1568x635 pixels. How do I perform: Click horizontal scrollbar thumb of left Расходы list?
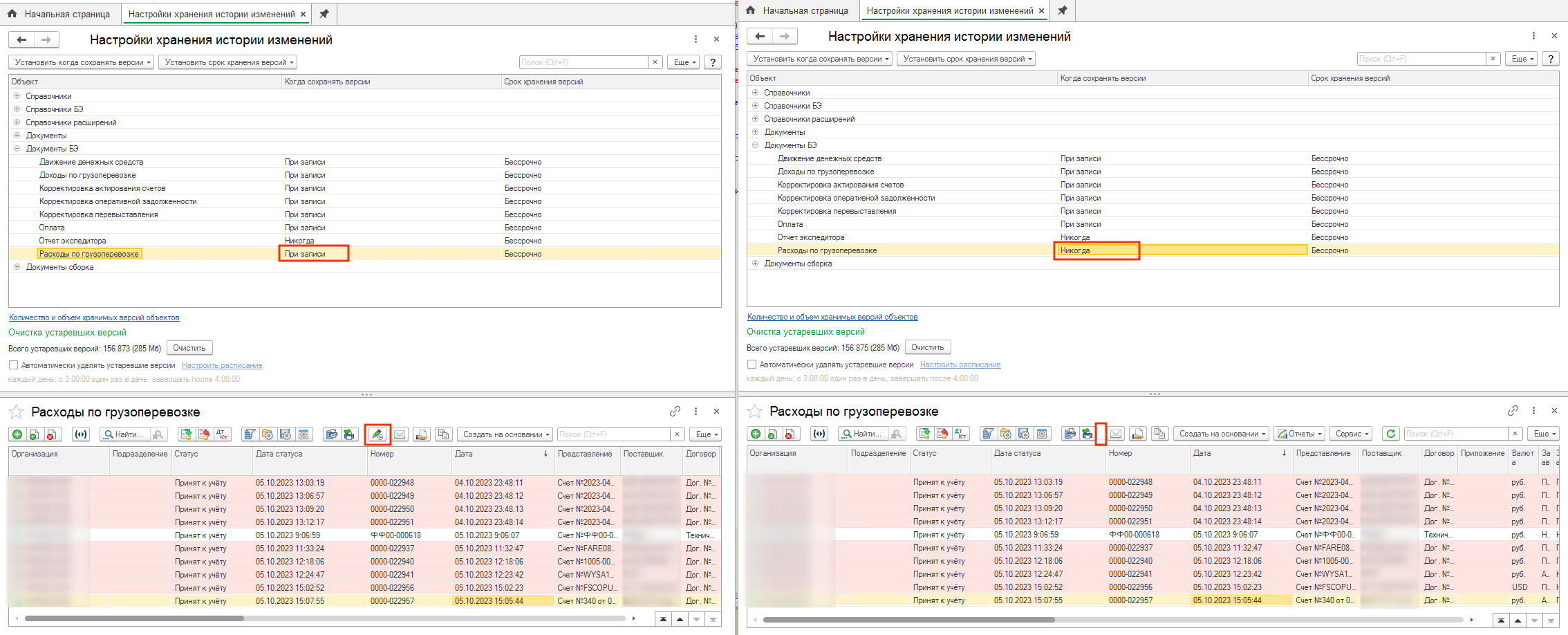[x=134, y=618]
